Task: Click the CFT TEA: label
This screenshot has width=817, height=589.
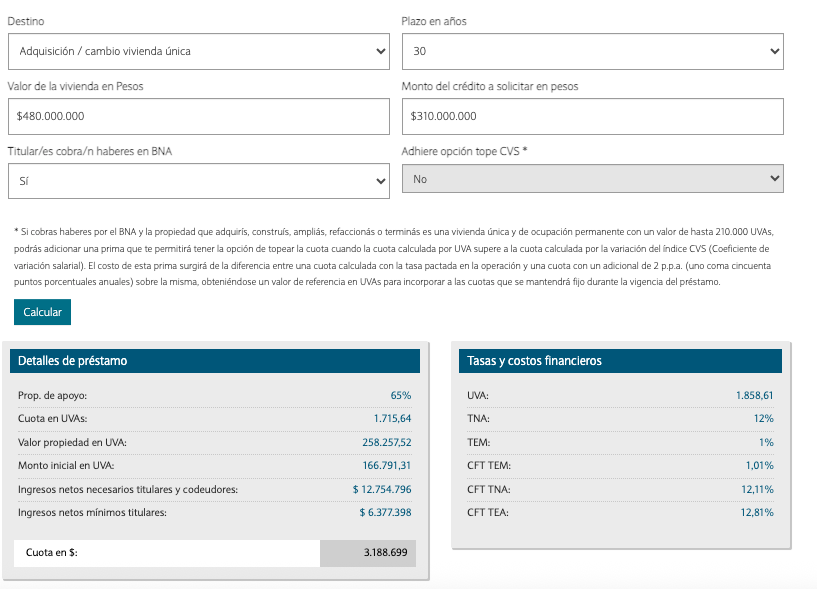Action: [x=488, y=512]
